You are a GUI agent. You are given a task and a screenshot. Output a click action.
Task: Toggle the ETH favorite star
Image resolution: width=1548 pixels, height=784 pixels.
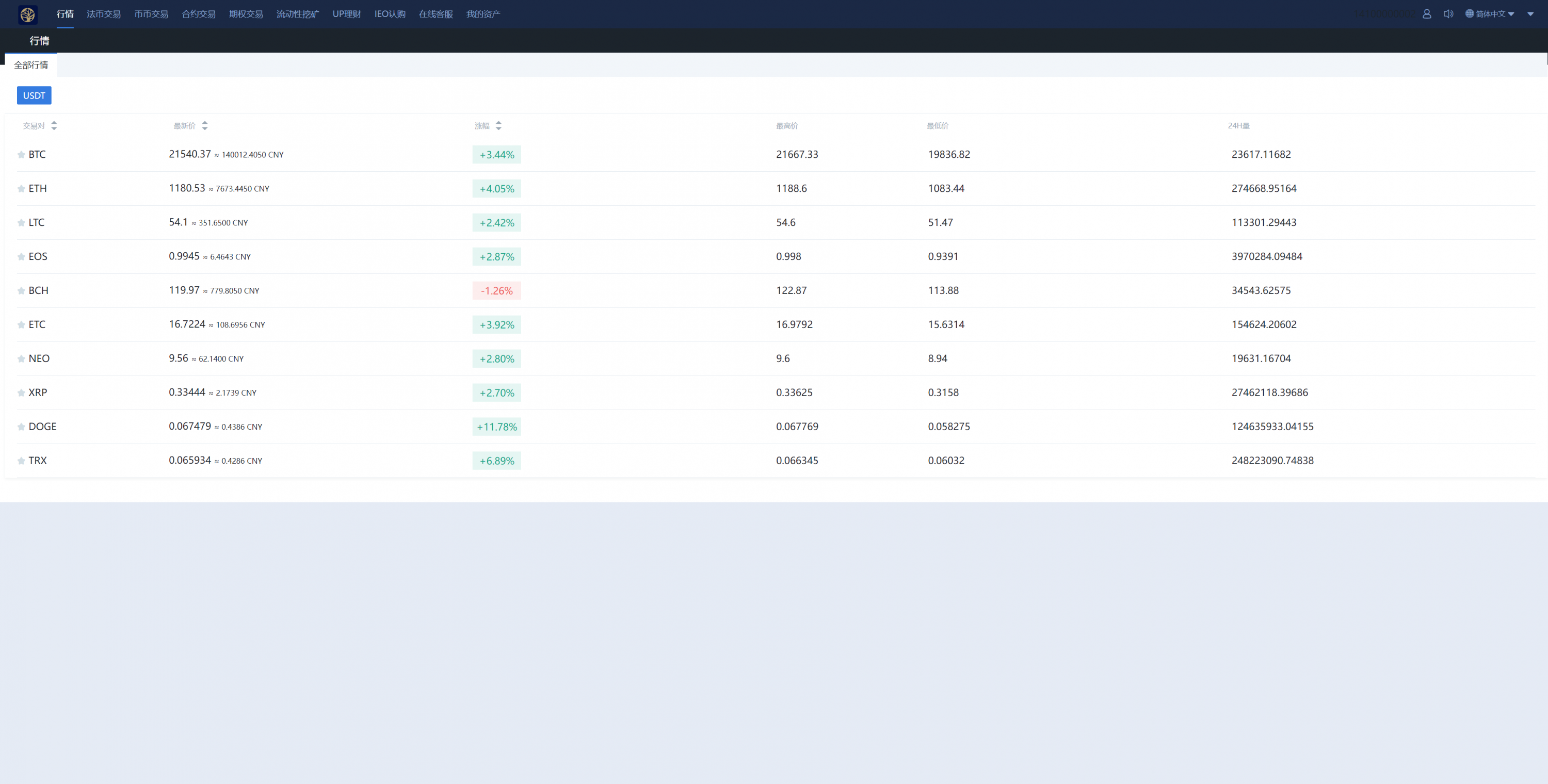pyautogui.click(x=21, y=189)
